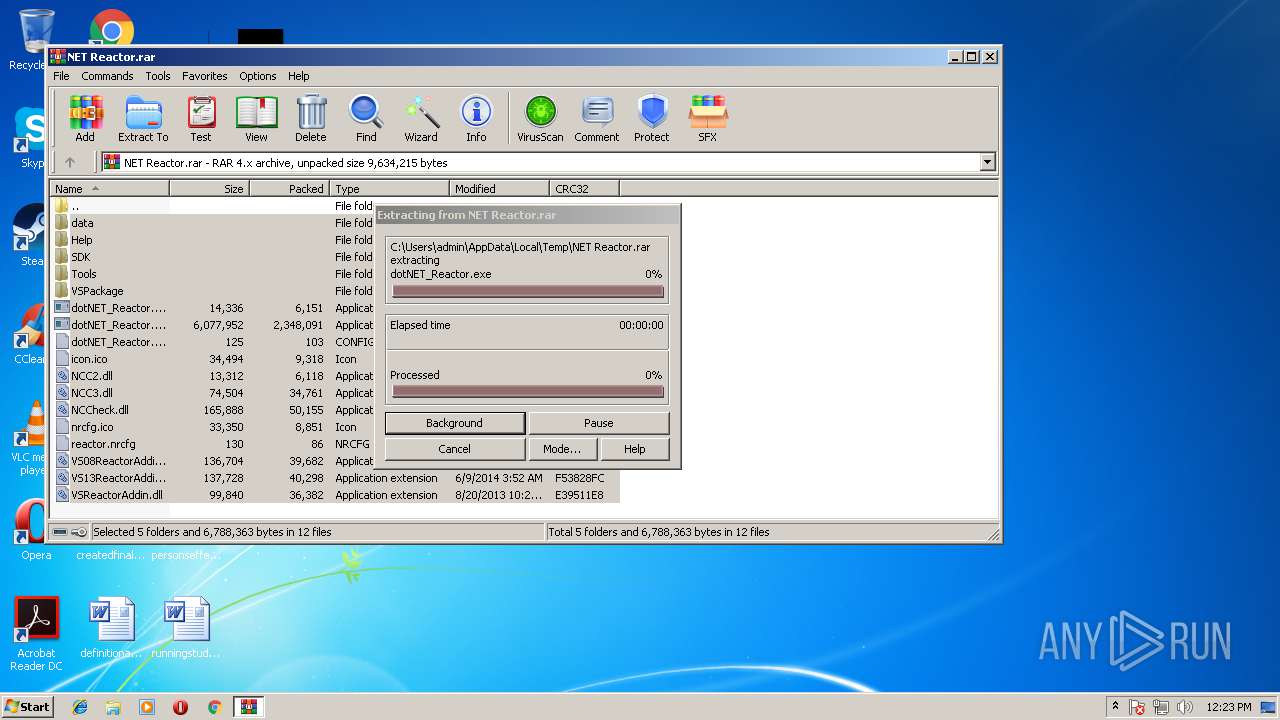
Task: Click the Test archive icon
Action: [x=201, y=119]
